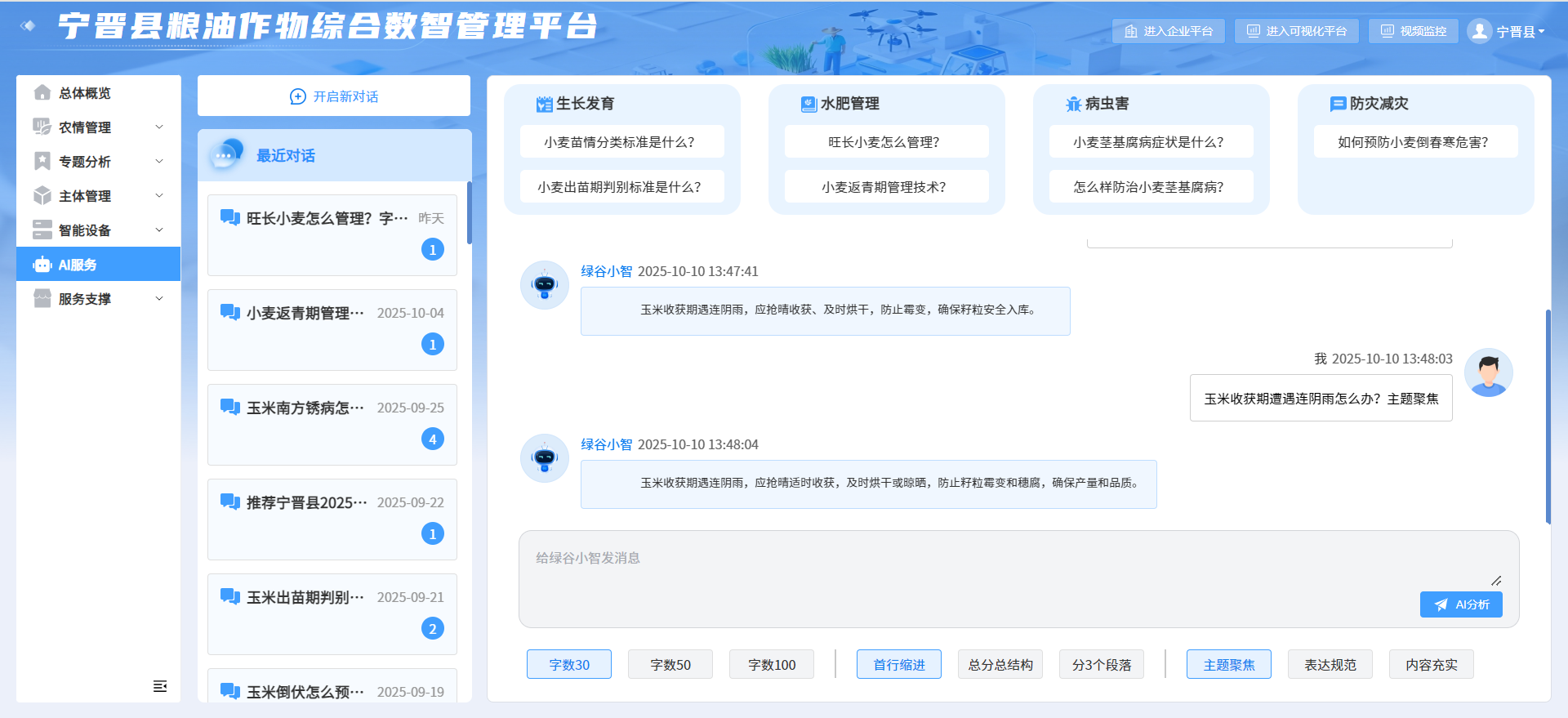Click the plus icon for new conversation
The height and width of the screenshot is (718, 1568).
tap(298, 96)
